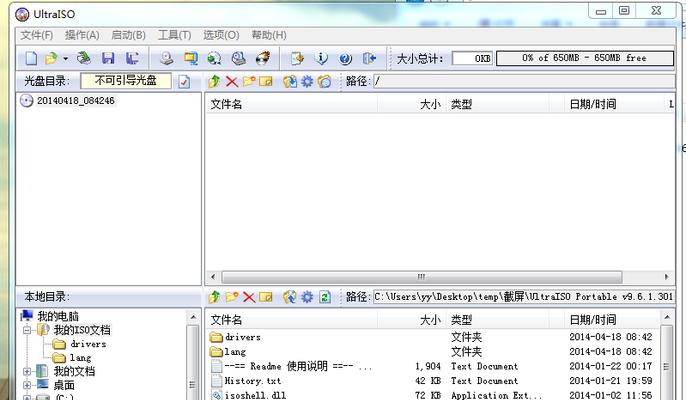Viewport: 686px width, 400px height.
Task: Click the image pane 路径 field showing /
Action: tap(524, 81)
